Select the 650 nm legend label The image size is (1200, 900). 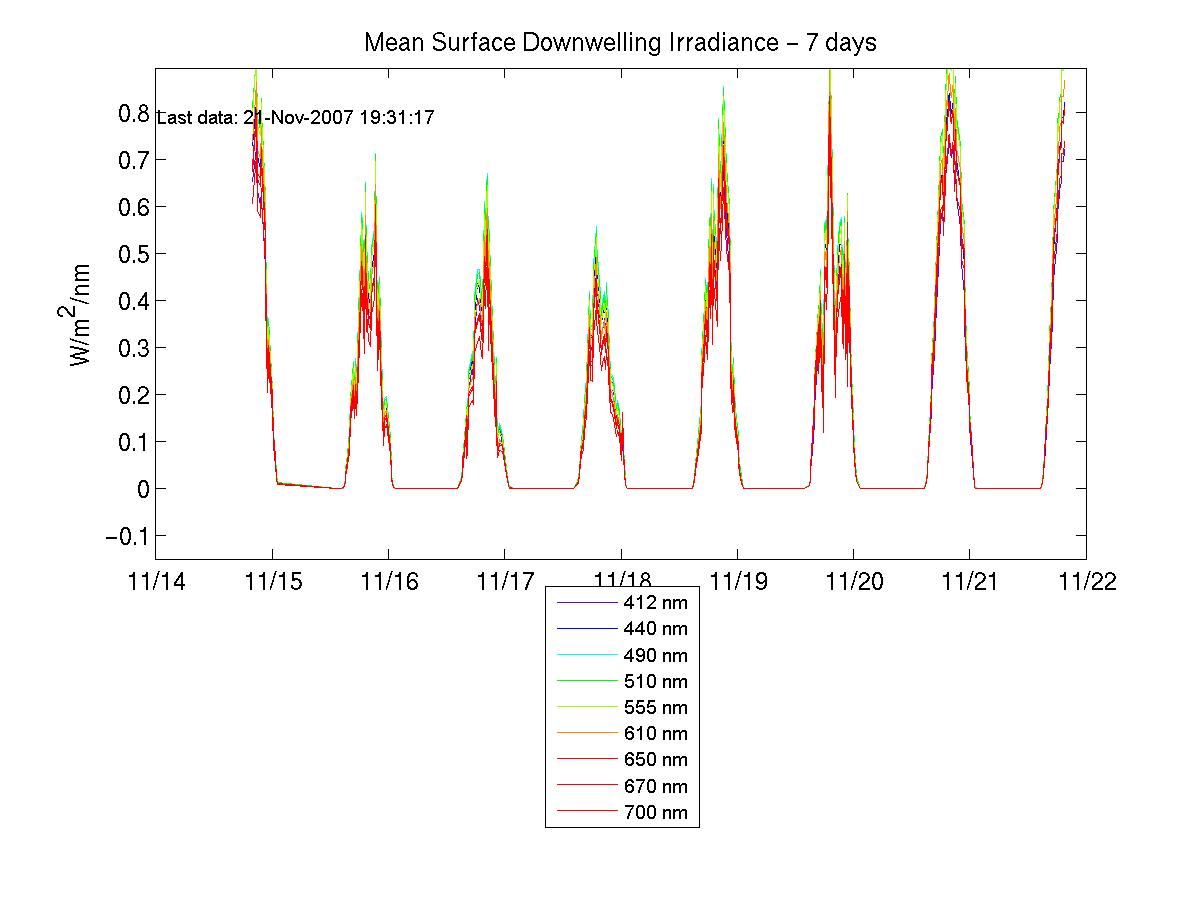(x=655, y=760)
